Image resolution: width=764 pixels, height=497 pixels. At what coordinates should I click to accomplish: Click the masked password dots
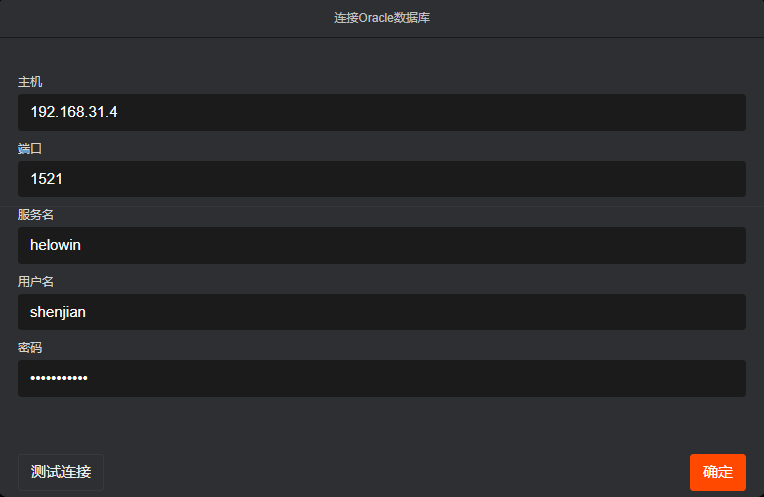[59, 378]
